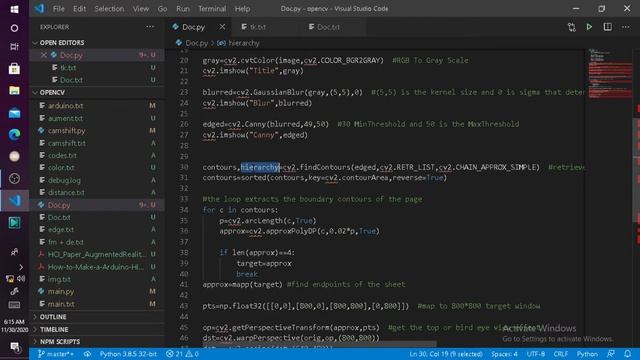Select Doc.py in the OPENCV tree
Screen dimensions: 640x360
coord(97,205)
